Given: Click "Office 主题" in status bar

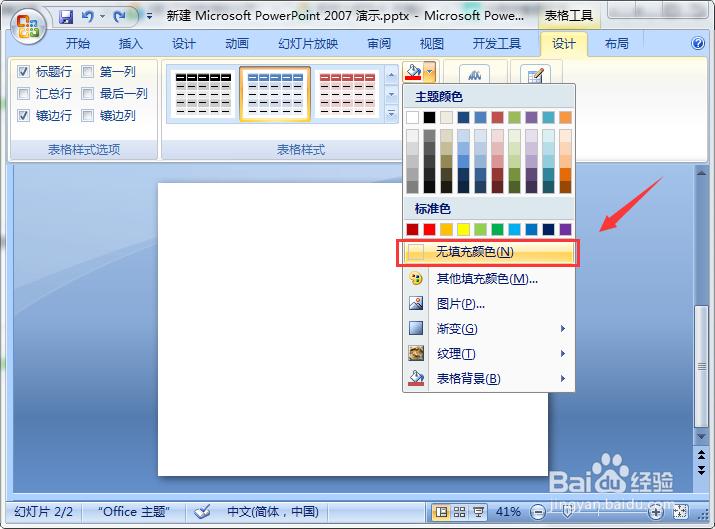Looking at the screenshot, I should point(134,512).
